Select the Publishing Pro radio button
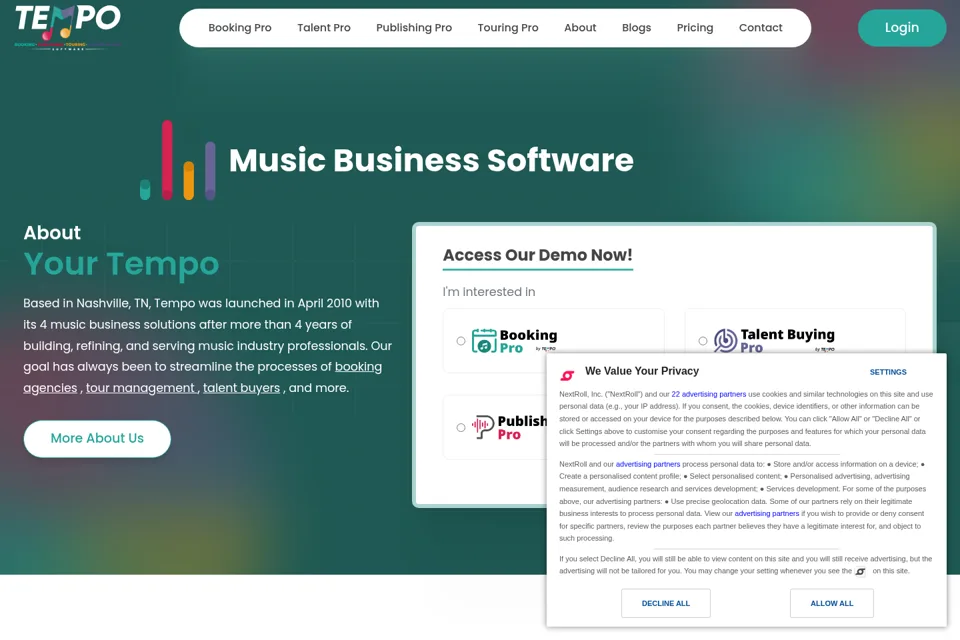Screen dimensions: 960x640 (460, 427)
